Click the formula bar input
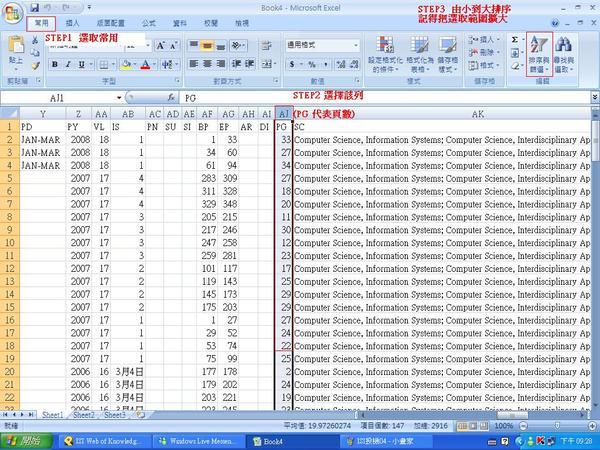 click(385, 98)
